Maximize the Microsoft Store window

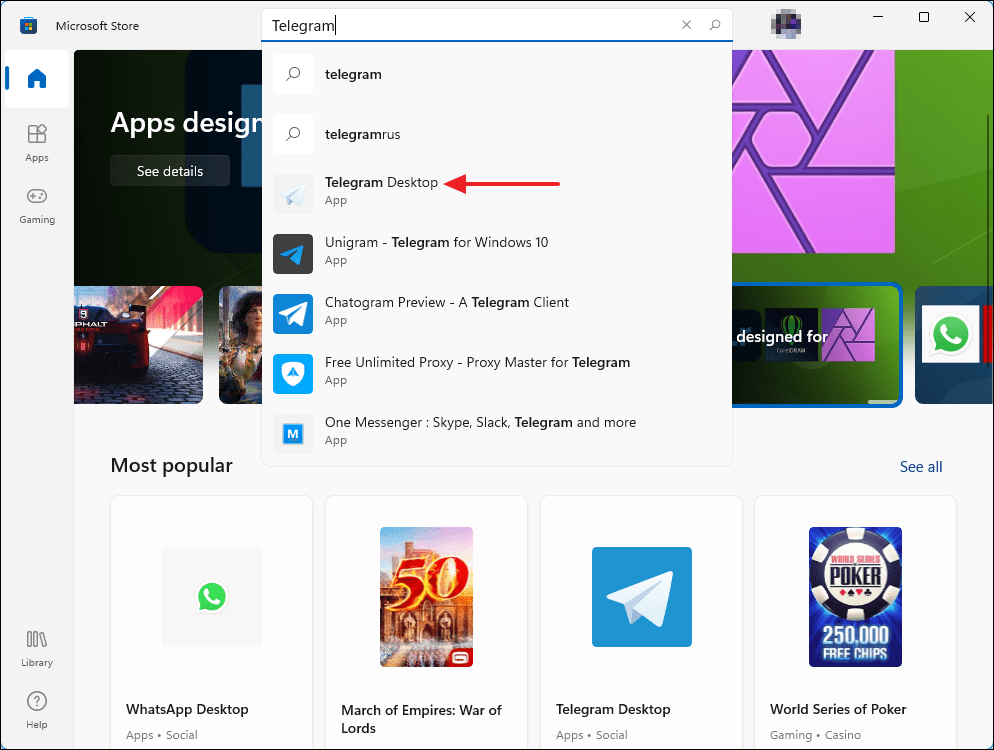(924, 17)
